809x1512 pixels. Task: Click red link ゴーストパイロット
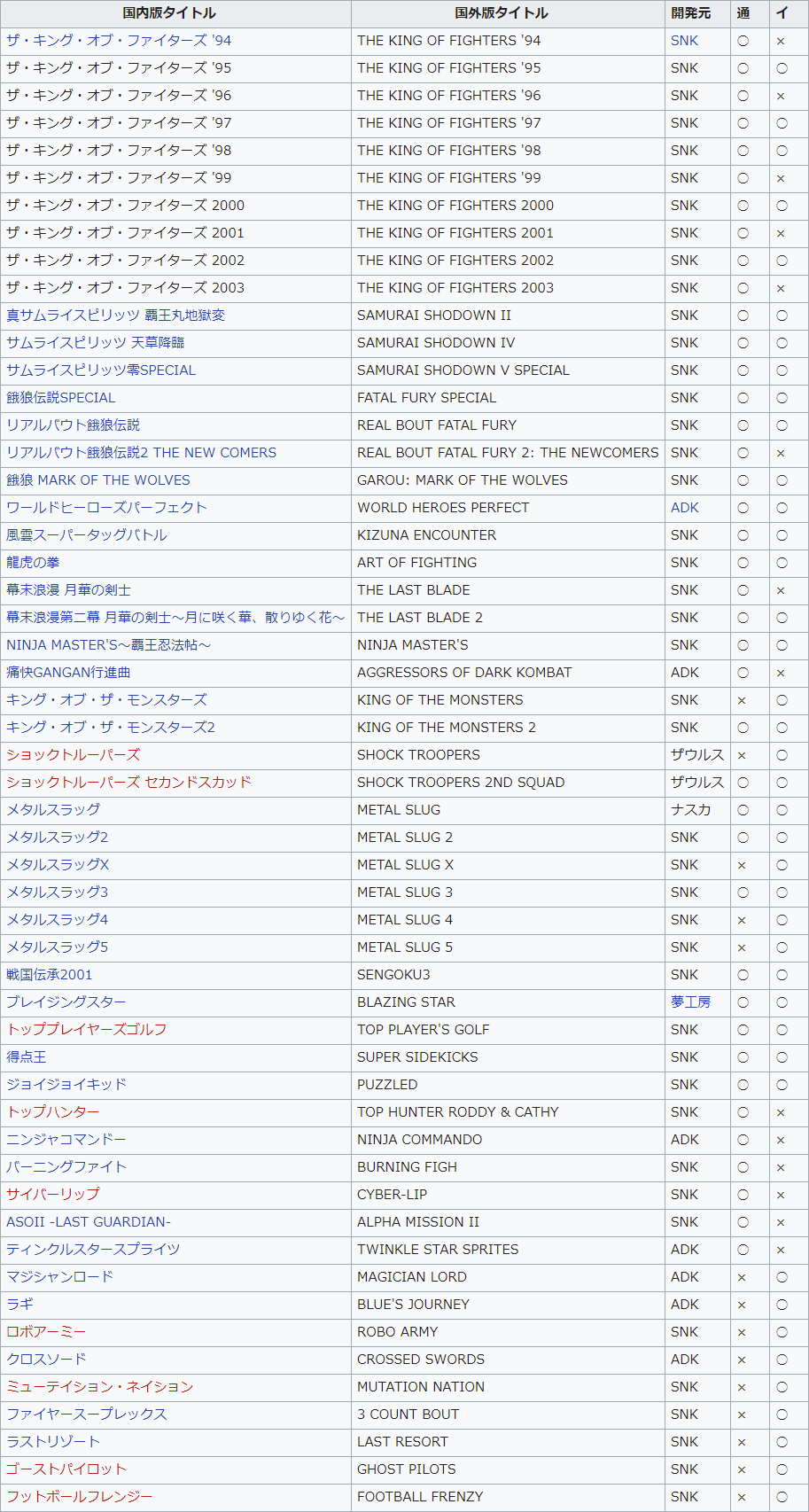(x=66, y=1469)
